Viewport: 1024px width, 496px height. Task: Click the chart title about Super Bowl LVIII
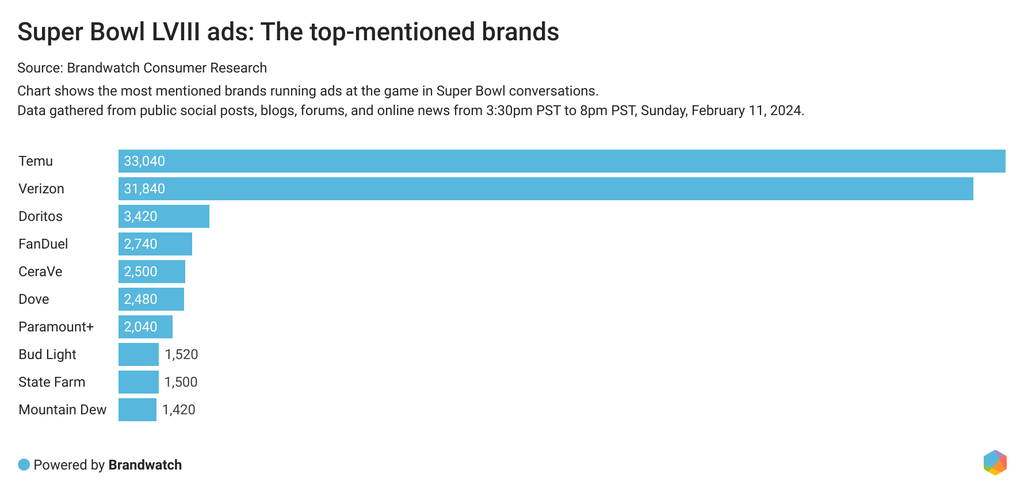pyautogui.click(x=288, y=32)
